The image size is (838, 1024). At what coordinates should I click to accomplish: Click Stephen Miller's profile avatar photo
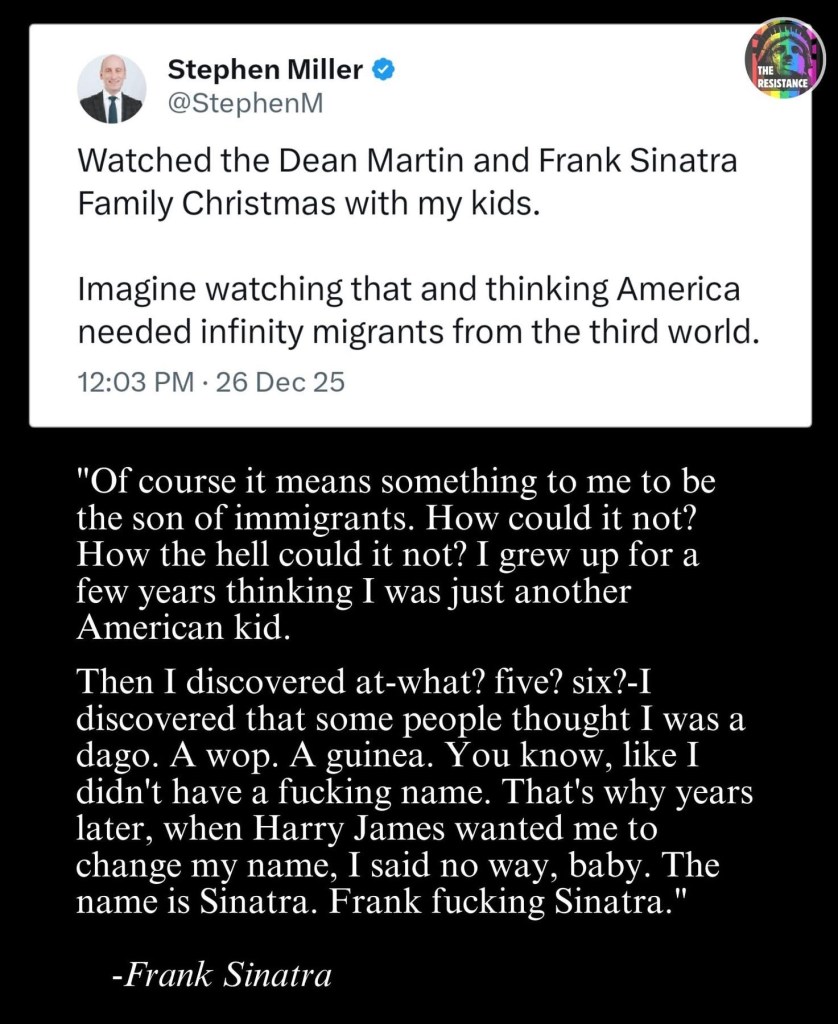tap(110, 89)
